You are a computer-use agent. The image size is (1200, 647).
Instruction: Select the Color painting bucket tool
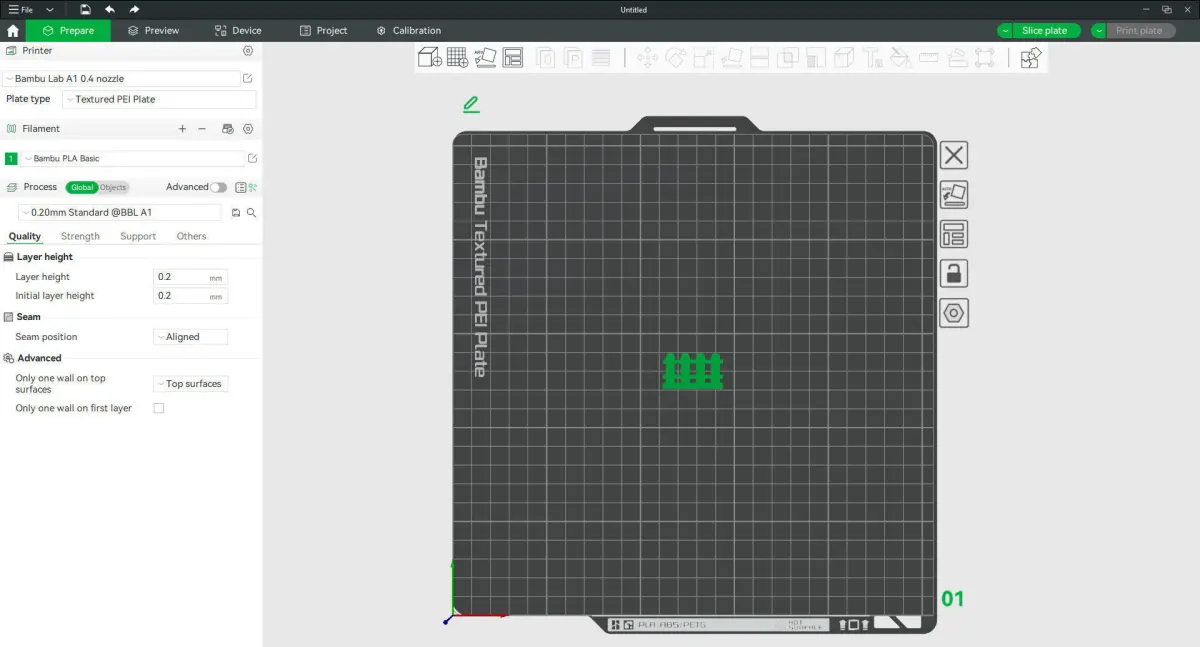pos(900,58)
